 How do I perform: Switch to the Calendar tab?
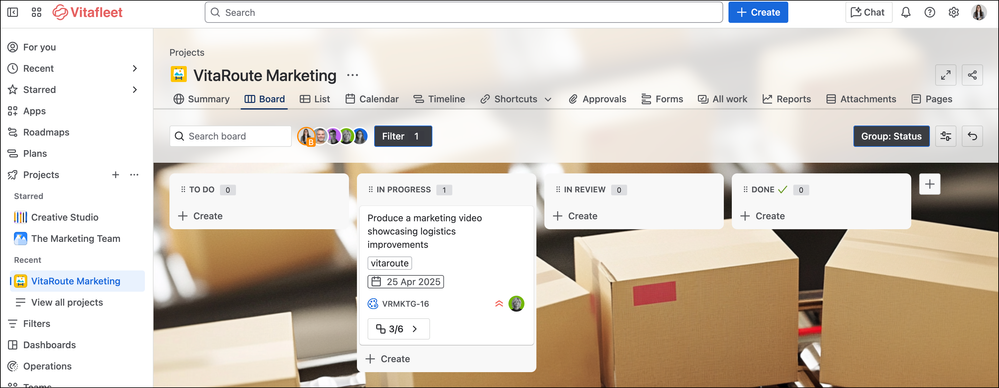click(372, 99)
